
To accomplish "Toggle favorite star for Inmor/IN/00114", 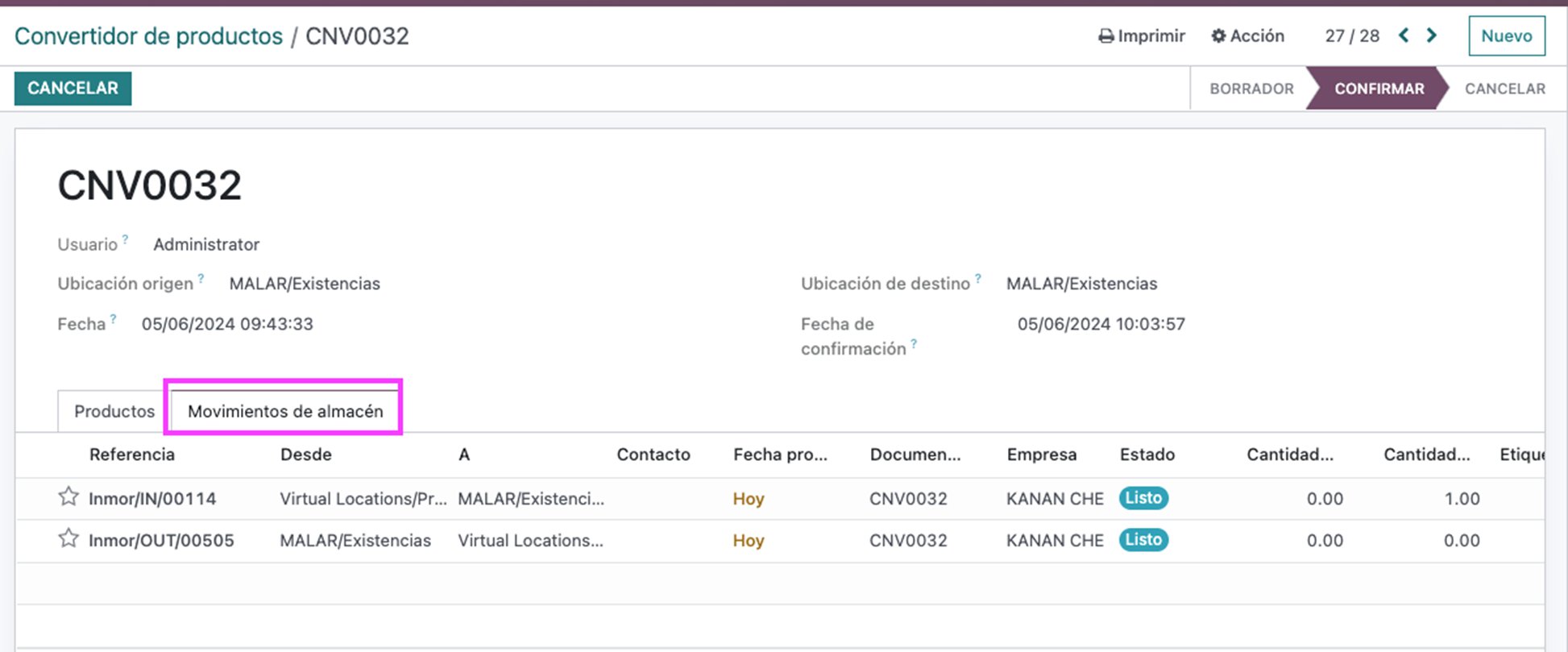I will pos(68,496).
